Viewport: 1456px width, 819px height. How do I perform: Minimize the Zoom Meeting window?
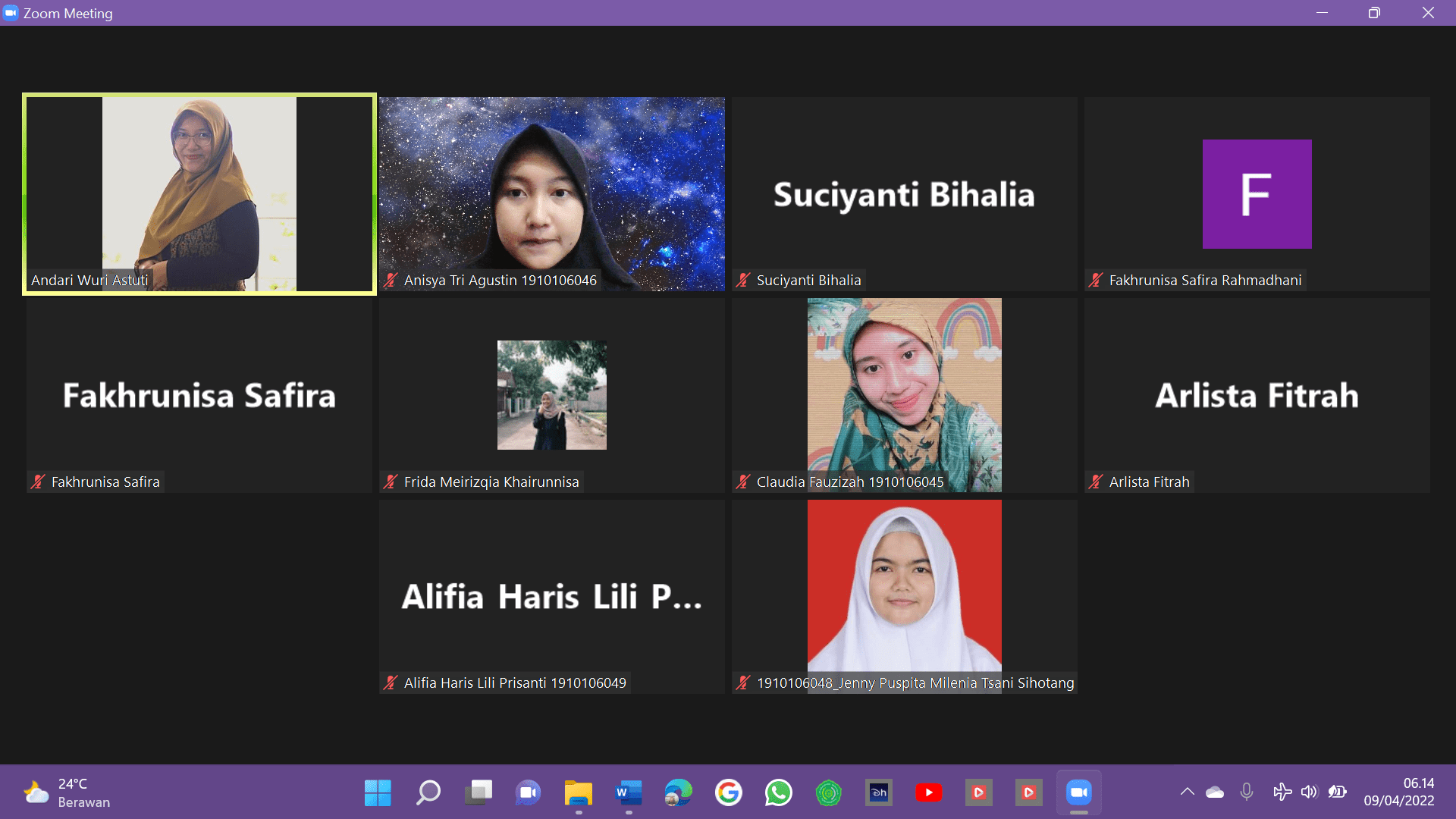(x=1322, y=13)
